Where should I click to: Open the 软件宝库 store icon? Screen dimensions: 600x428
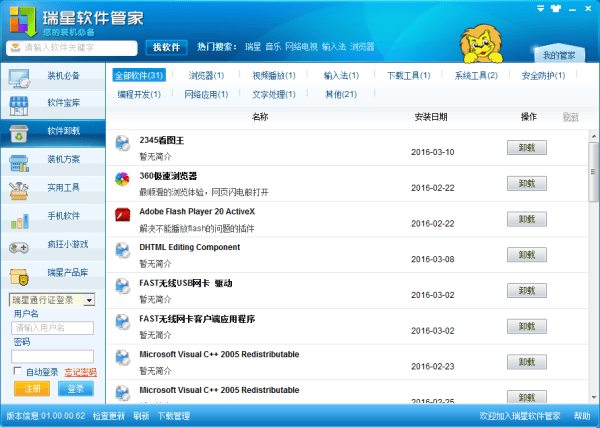[19, 106]
